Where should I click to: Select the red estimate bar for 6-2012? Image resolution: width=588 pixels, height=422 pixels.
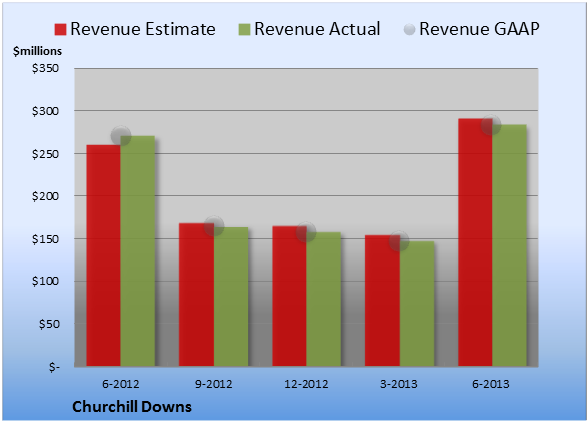[104, 255]
